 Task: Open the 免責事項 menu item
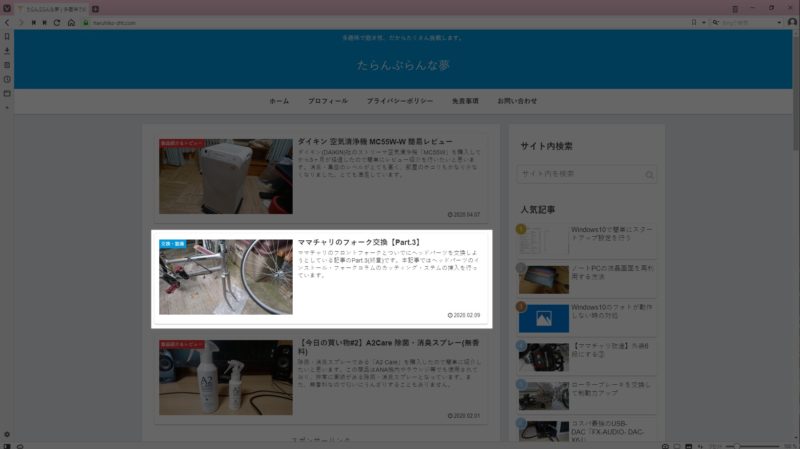465,101
